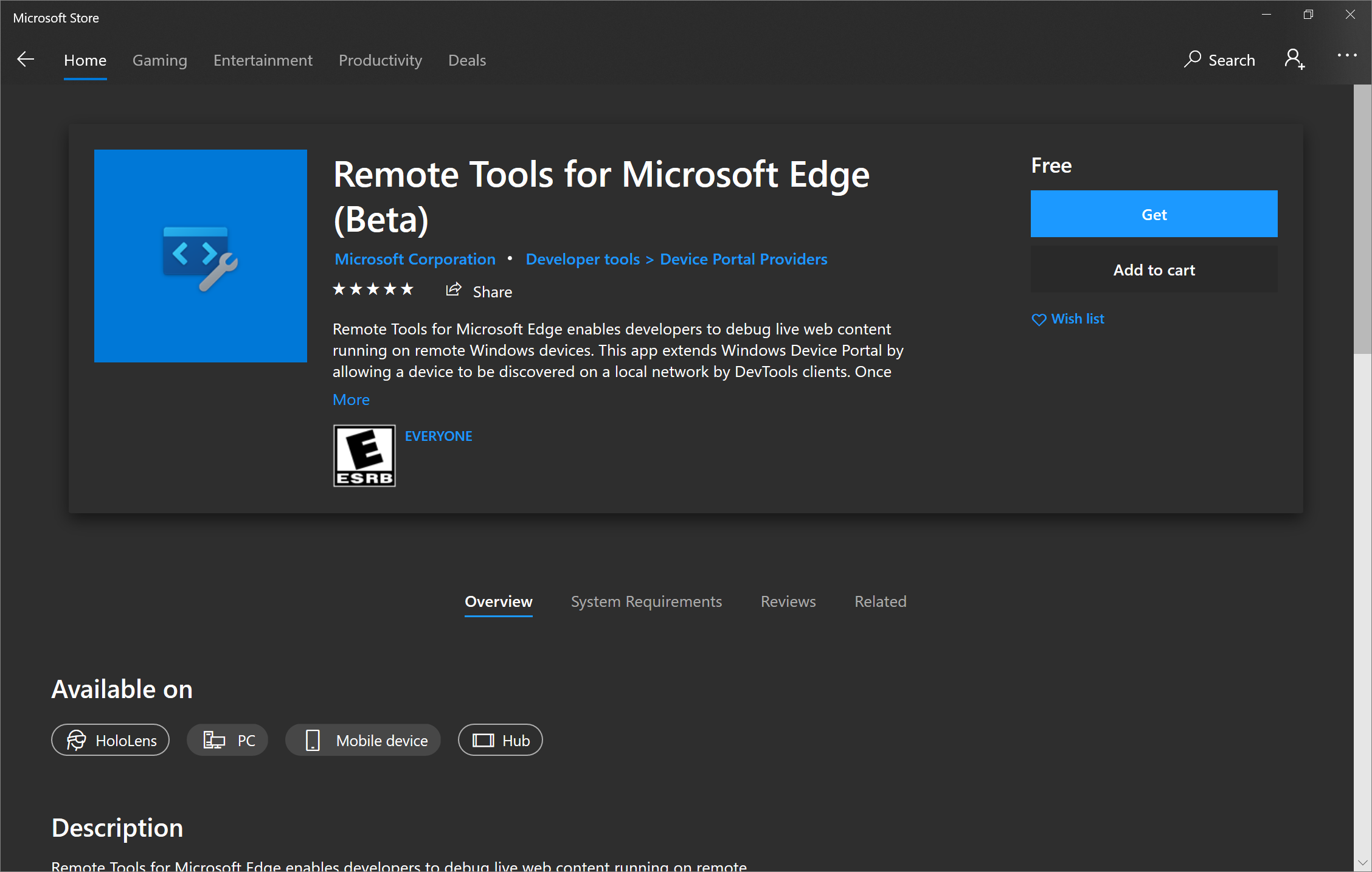The height and width of the screenshot is (872, 1372).
Task: Click the Related tab
Action: [x=879, y=601]
